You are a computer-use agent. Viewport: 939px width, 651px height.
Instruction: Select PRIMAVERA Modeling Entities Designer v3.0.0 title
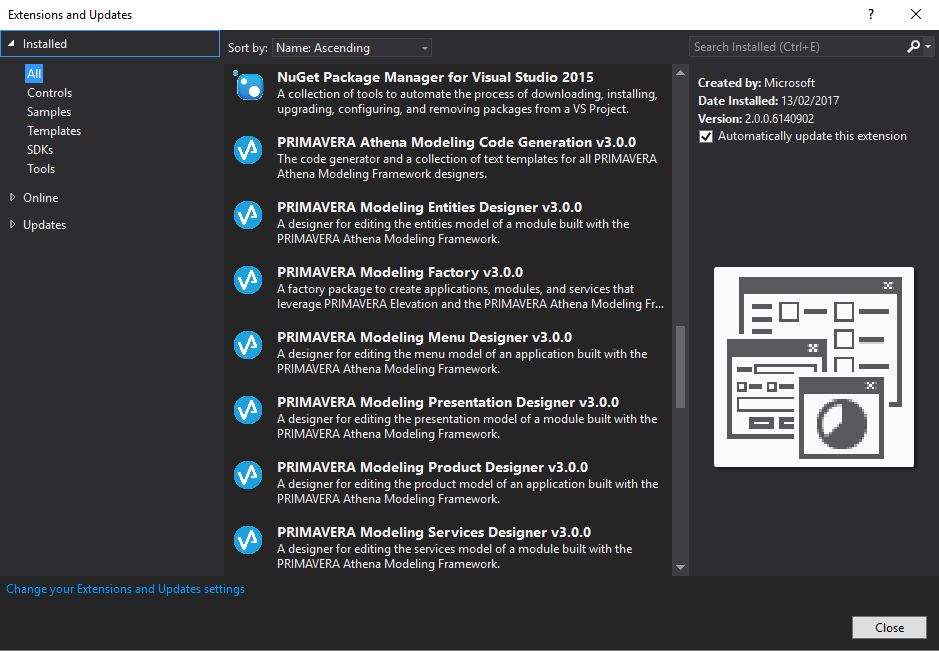click(429, 207)
